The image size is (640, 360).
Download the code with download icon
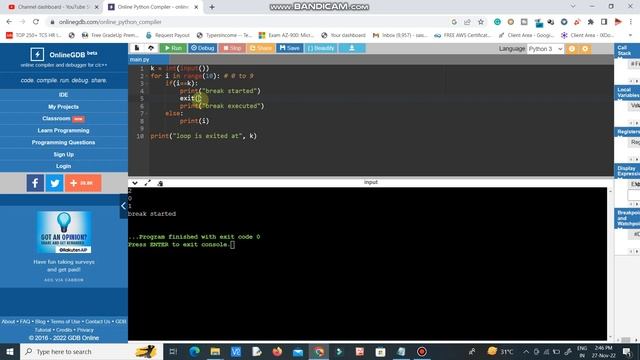click(x=352, y=48)
